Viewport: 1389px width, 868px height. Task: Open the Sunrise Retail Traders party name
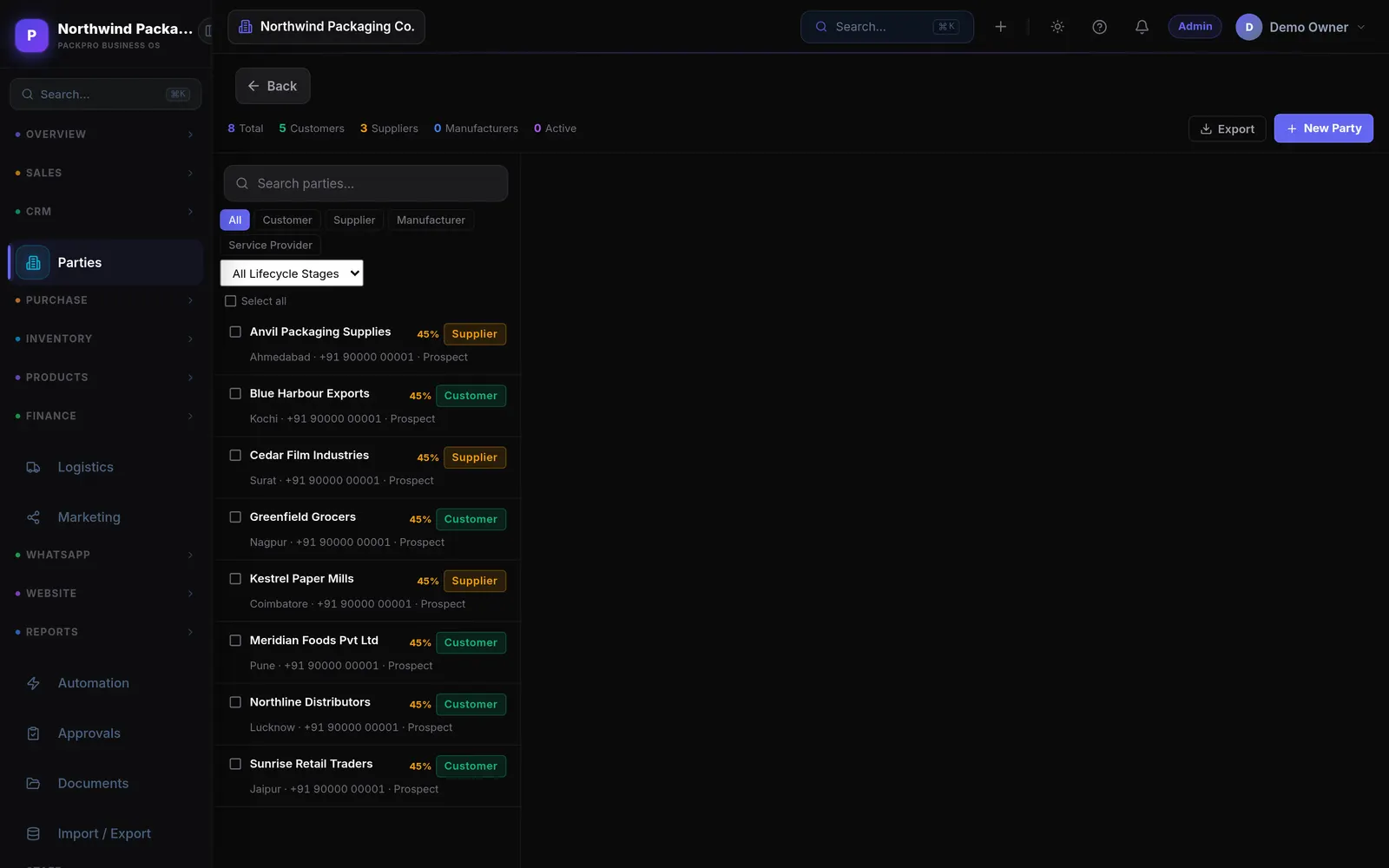pos(311,764)
